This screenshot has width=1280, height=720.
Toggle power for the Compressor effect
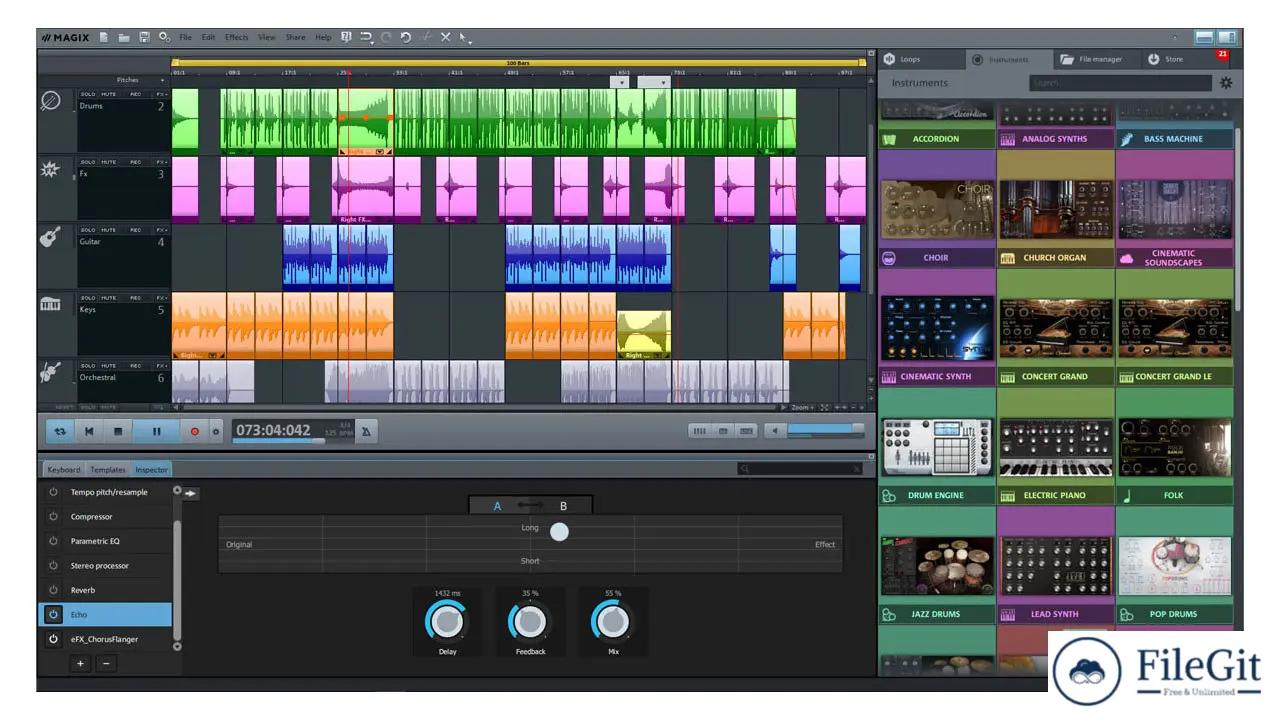[x=54, y=517]
